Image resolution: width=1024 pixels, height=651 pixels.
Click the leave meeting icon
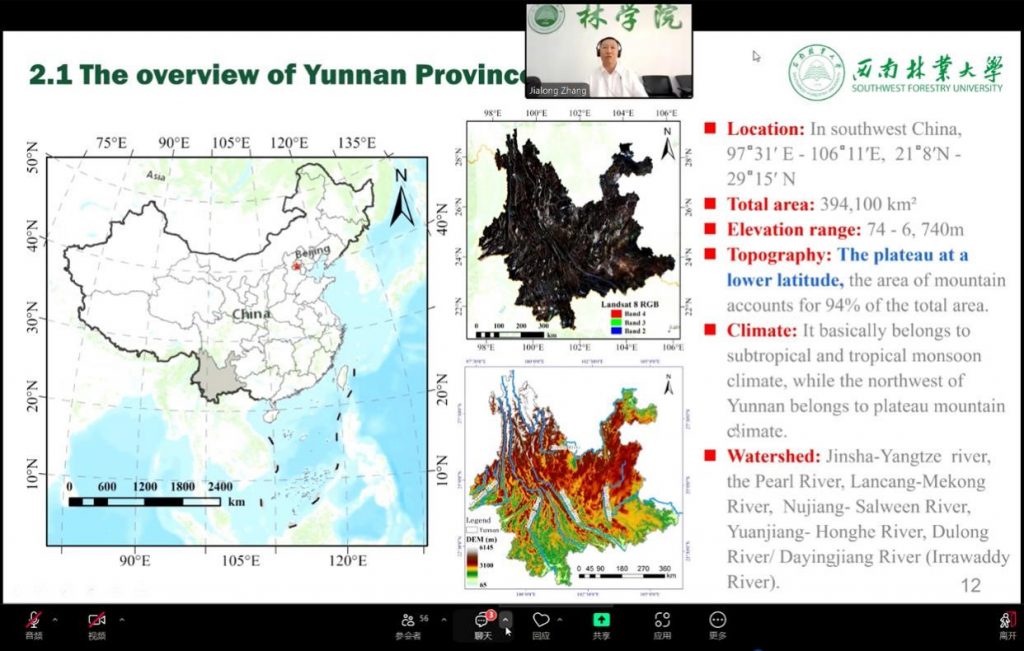pyautogui.click(x=1007, y=622)
